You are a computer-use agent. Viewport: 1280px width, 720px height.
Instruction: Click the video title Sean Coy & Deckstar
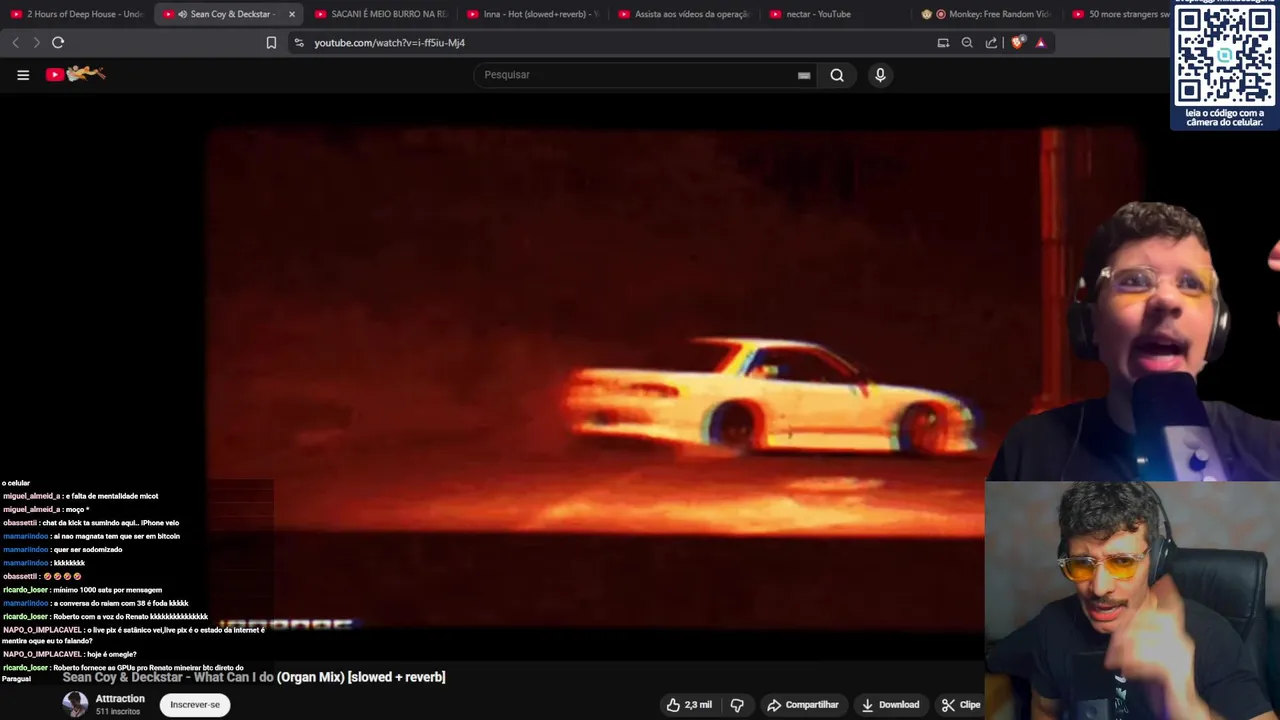254,677
